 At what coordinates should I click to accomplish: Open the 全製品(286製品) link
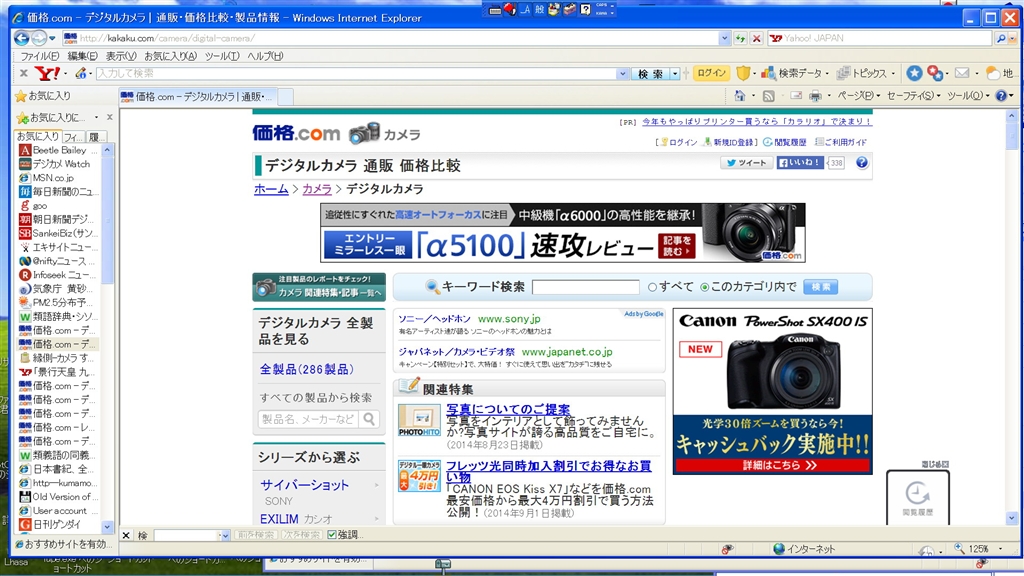pyautogui.click(x=306, y=370)
